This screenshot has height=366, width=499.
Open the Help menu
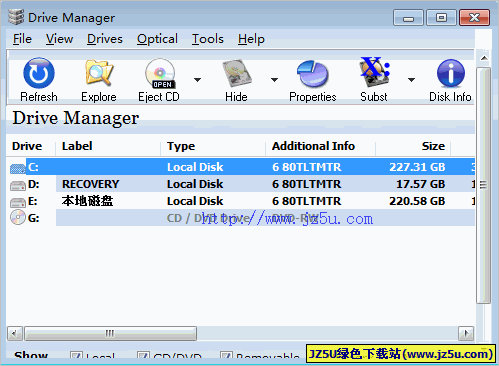pos(251,39)
